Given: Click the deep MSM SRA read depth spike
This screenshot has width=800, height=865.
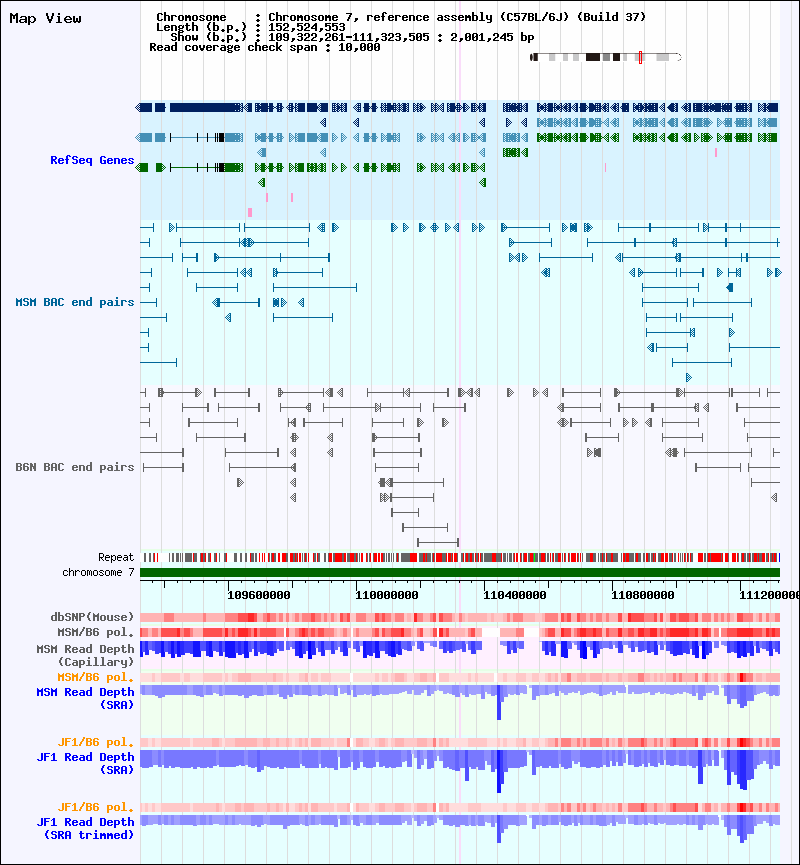Looking at the screenshot, I should pyautogui.click(x=499, y=703).
